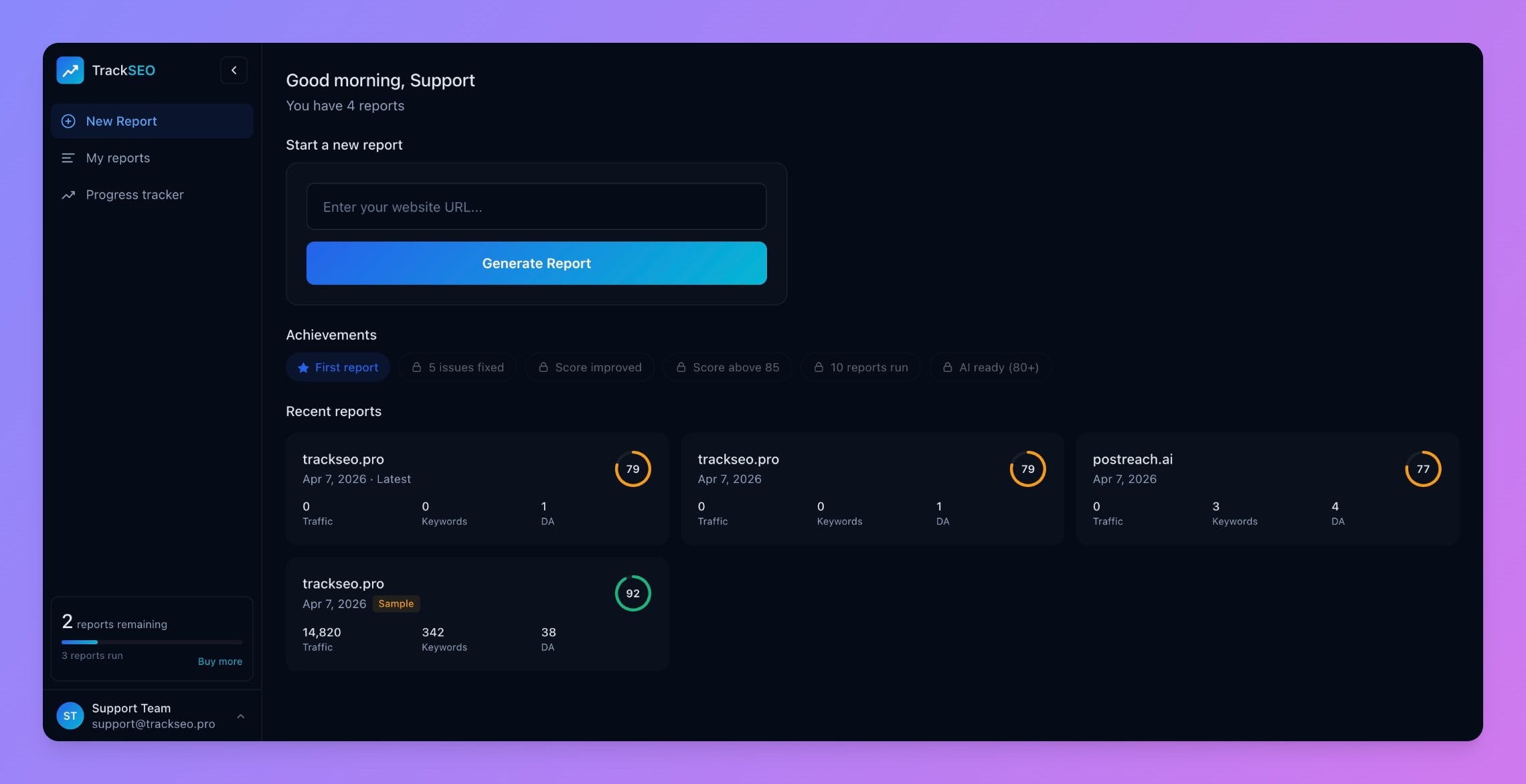This screenshot has width=1526, height=784.
Task: Click the lock icon on AI ready (80+)
Action: (947, 367)
